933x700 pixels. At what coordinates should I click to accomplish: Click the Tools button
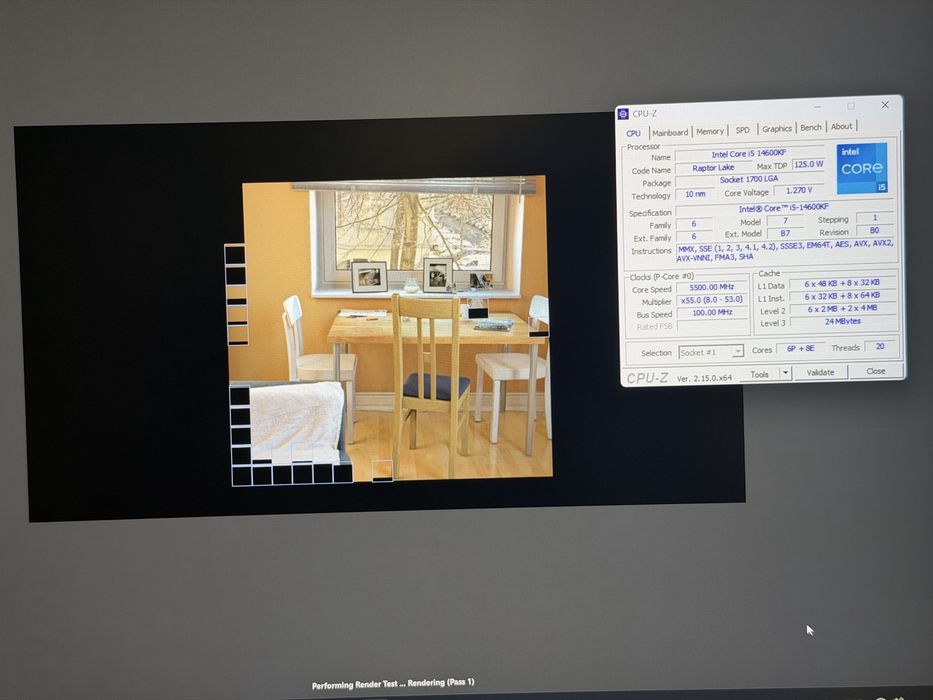759,374
